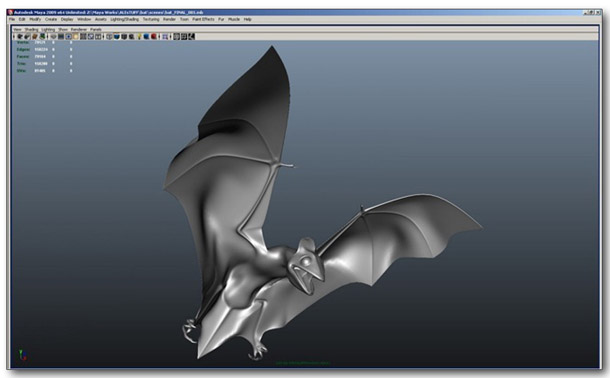Click the Faces label in heads-up display
This screenshot has width=610, height=378.
click(x=23, y=56)
